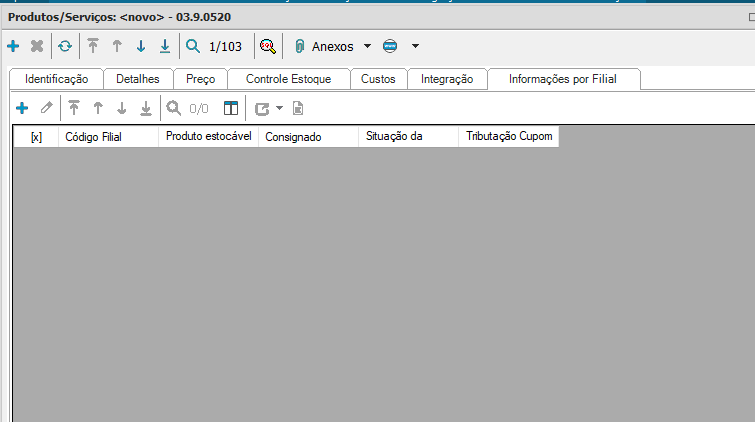
Task: Sort by Produto estocável column header
Action: (208, 136)
